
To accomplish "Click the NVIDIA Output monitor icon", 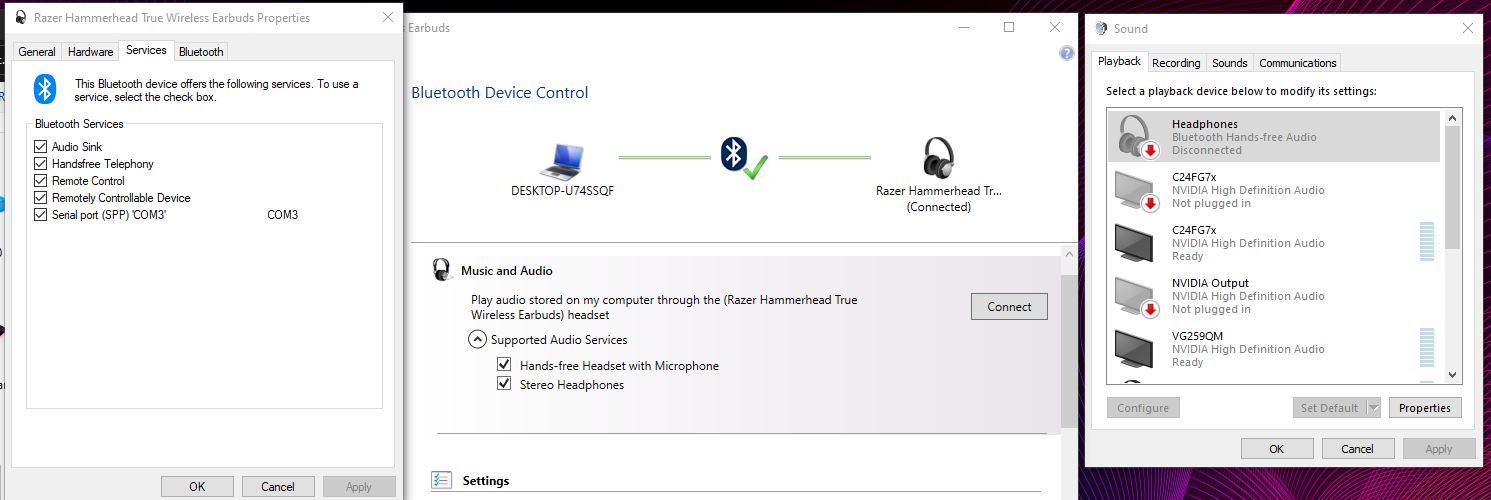I will coord(1136,296).
